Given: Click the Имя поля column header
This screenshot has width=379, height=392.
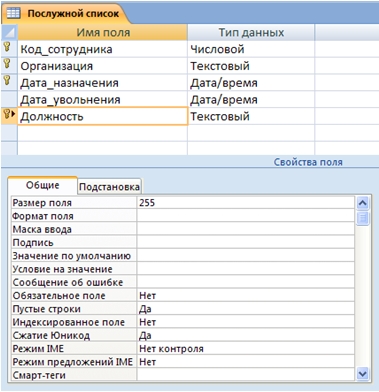Looking at the screenshot, I should pyautogui.click(x=103, y=32).
